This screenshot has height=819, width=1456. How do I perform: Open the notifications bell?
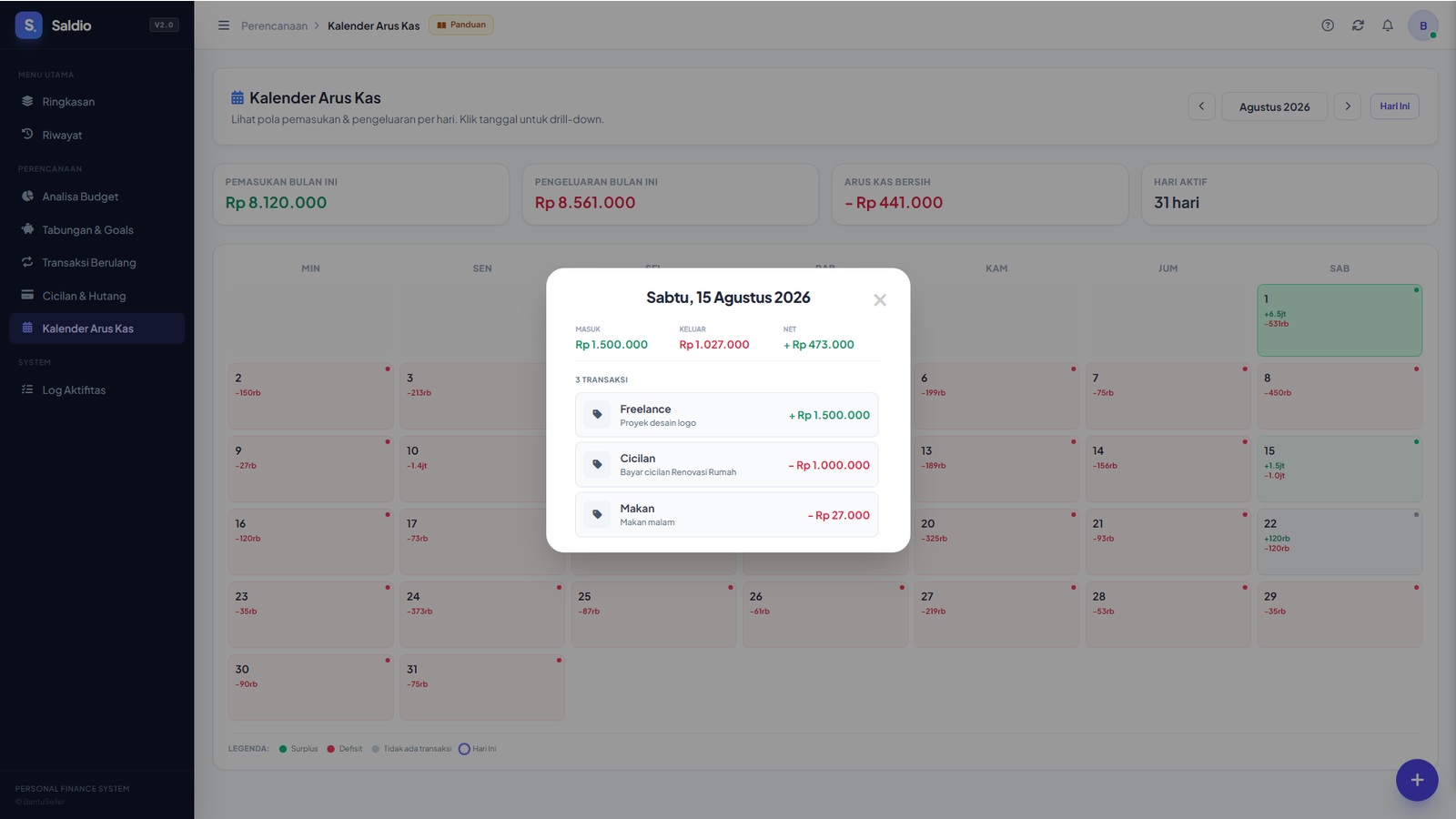point(1388,25)
